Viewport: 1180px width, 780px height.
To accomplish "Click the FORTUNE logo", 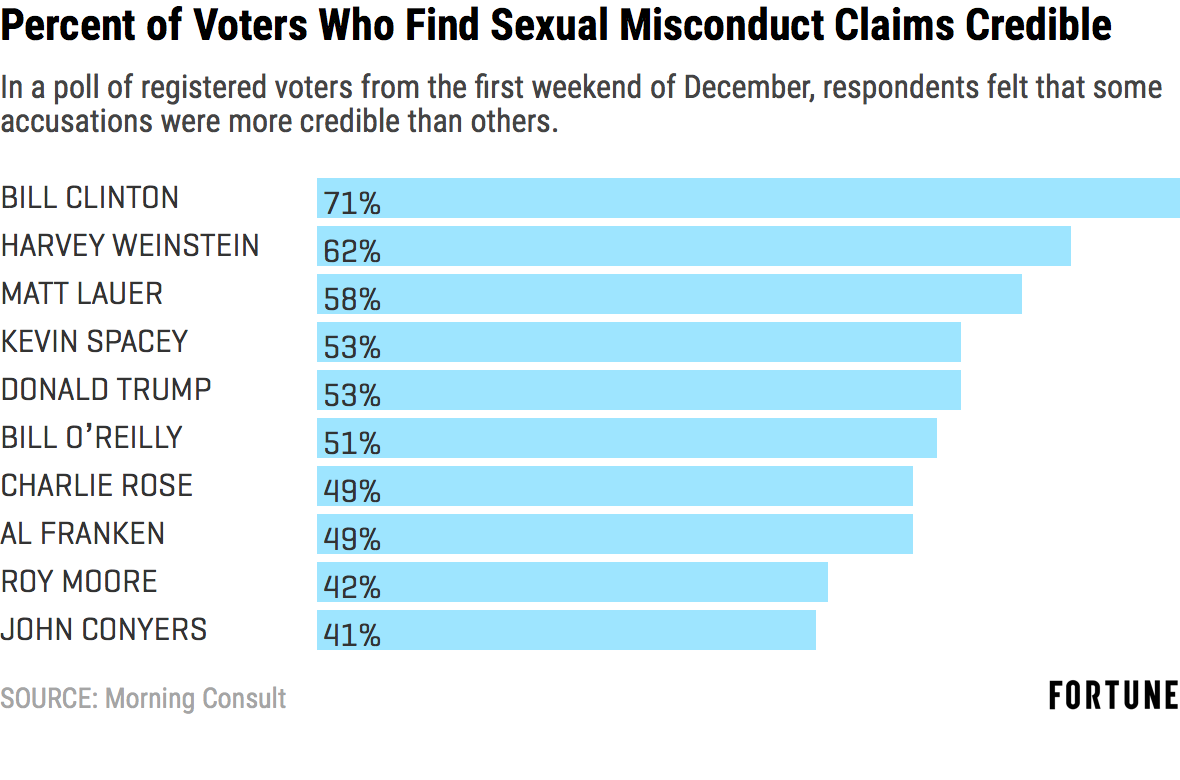I will [x=1113, y=696].
